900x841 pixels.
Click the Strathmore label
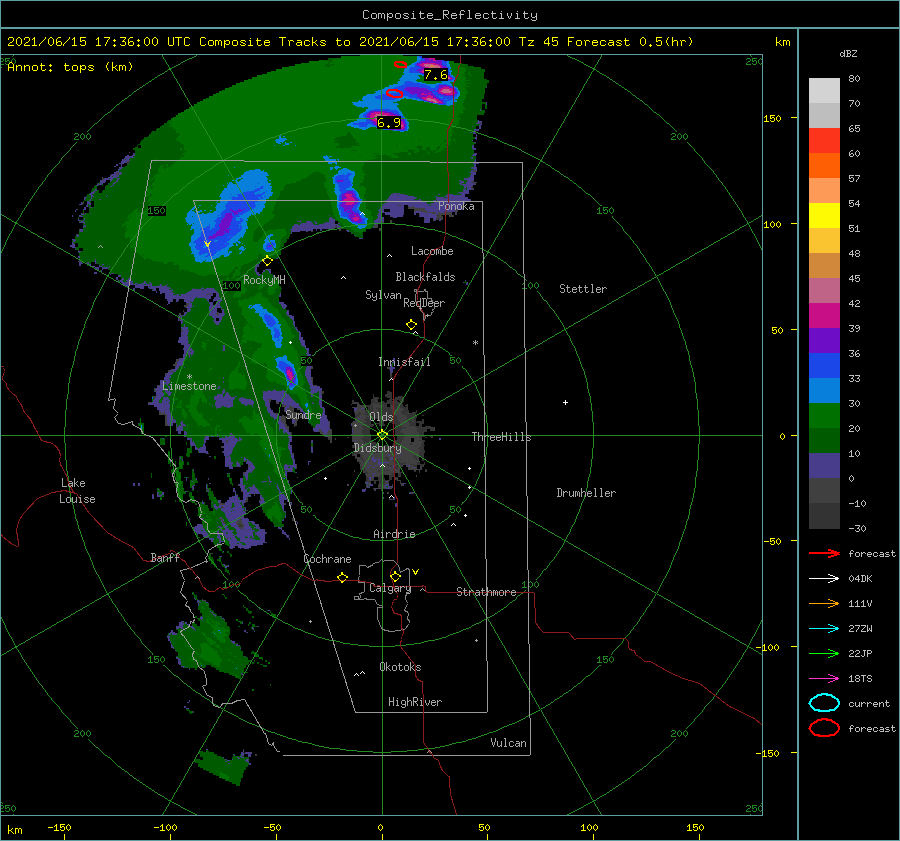(x=486, y=592)
